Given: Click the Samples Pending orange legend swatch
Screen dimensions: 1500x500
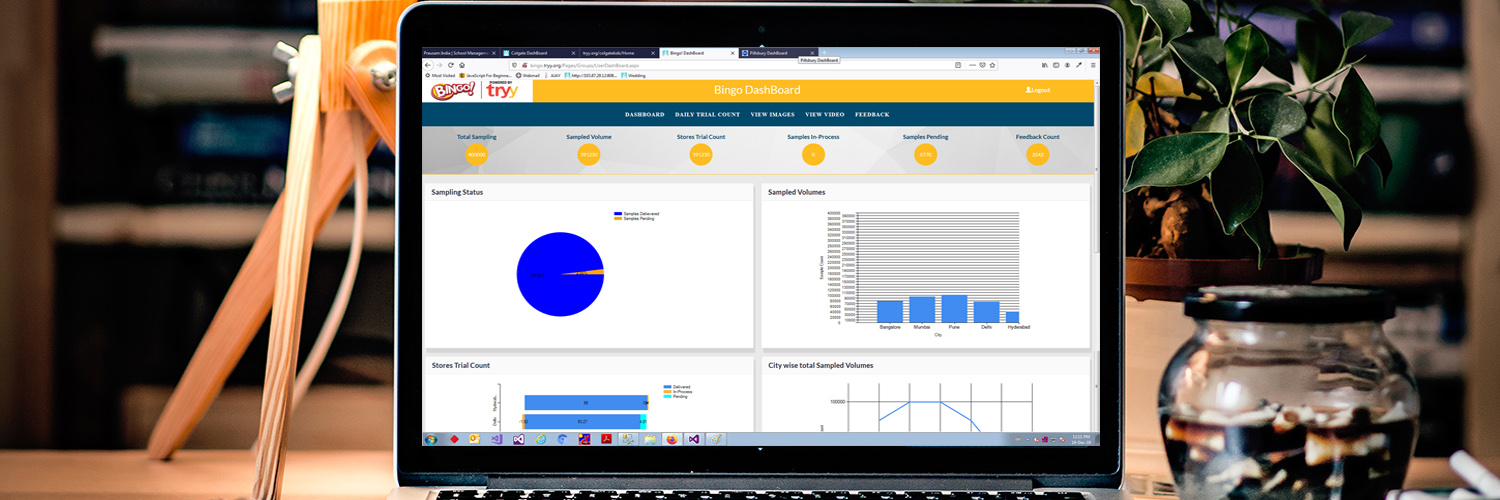Looking at the screenshot, I should 618,218.
